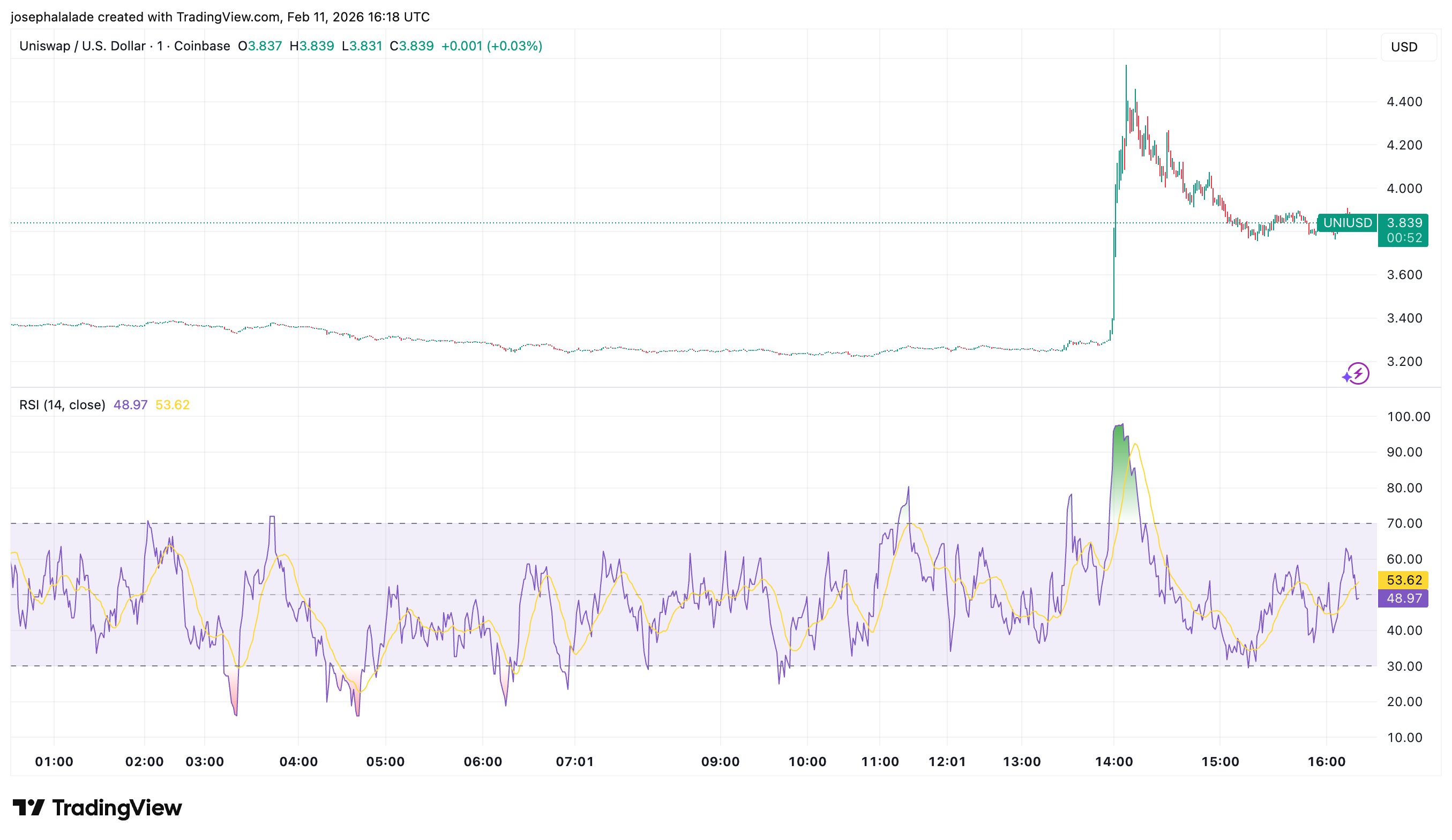Viewport: 1452px width, 840px height.
Task: Click the 30.00 RSI oversold level label
Action: [1404, 666]
